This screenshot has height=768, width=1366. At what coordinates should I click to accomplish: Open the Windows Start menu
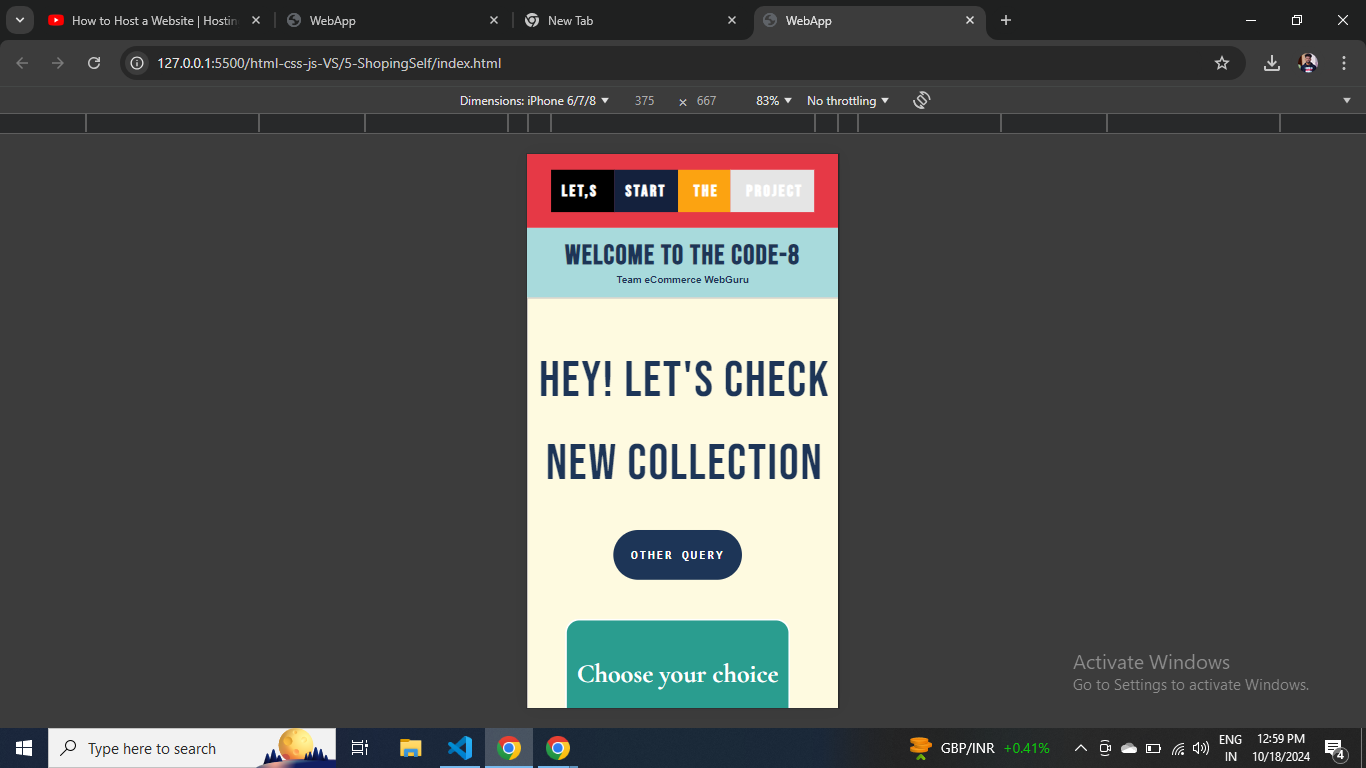pyautogui.click(x=24, y=748)
